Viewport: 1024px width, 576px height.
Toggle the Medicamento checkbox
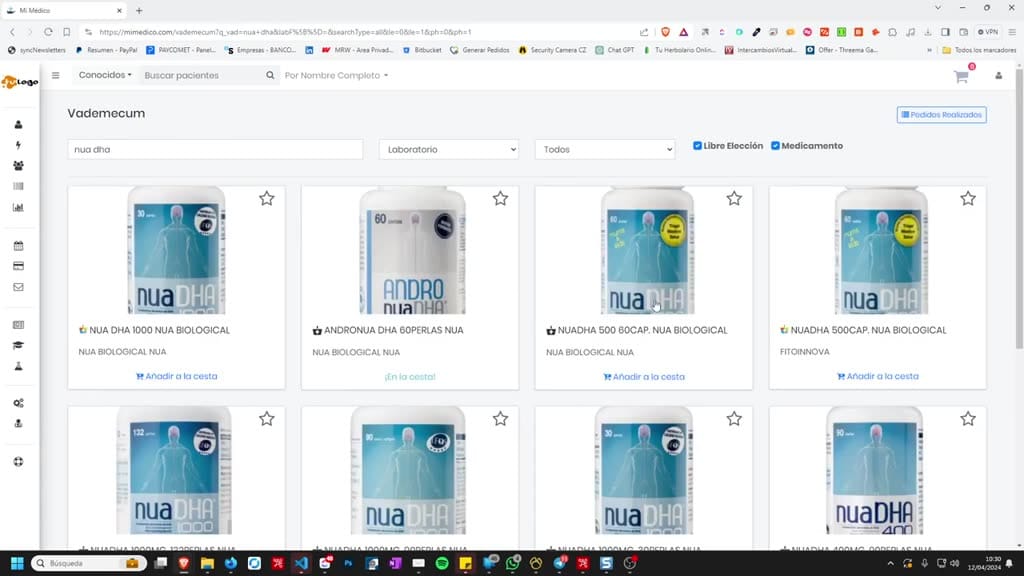click(775, 146)
